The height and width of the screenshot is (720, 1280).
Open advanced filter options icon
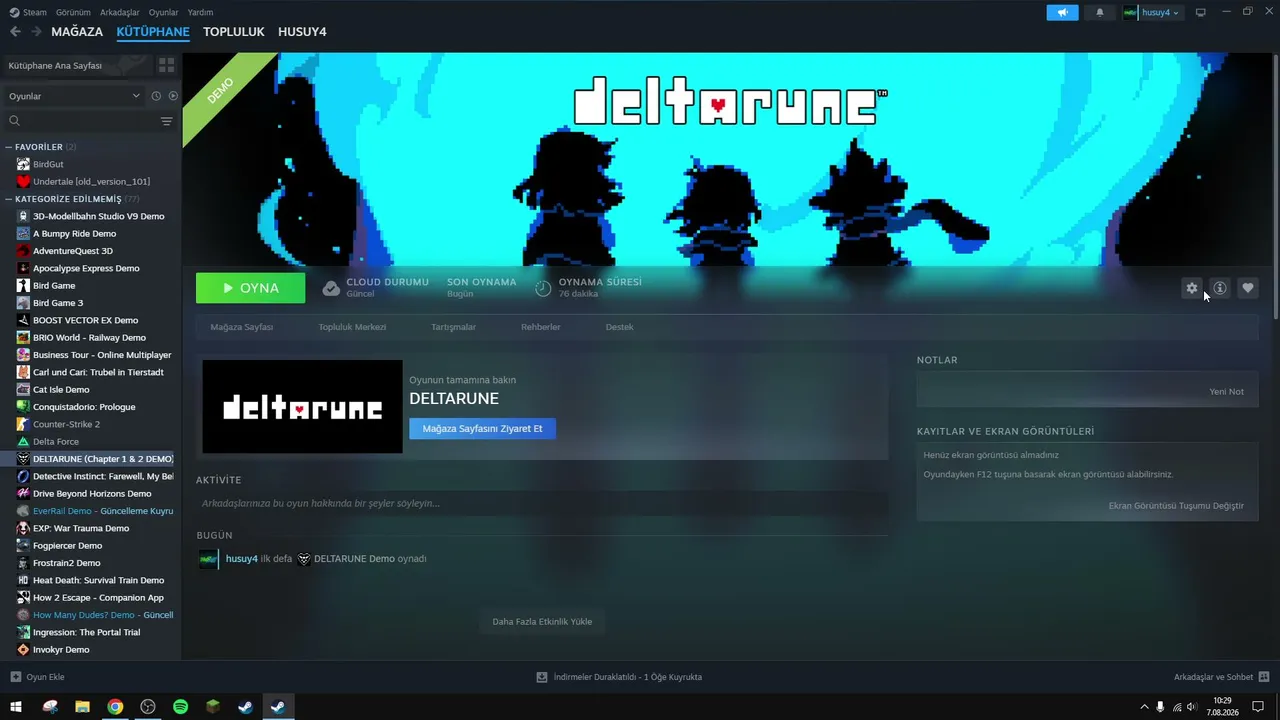tap(166, 121)
